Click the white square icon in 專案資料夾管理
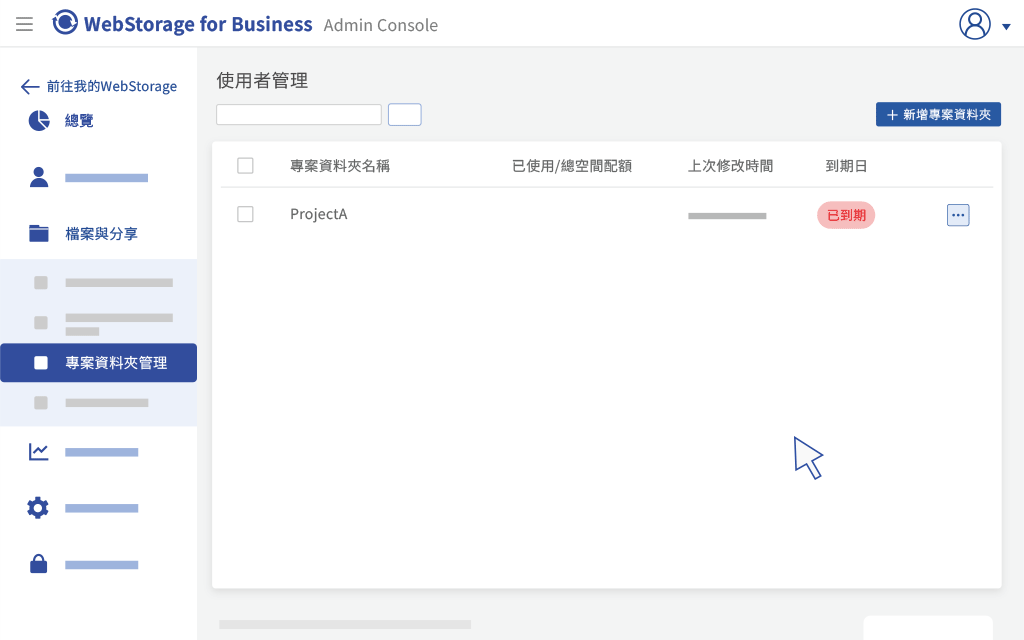The height and width of the screenshot is (640, 1024). coord(40,362)
